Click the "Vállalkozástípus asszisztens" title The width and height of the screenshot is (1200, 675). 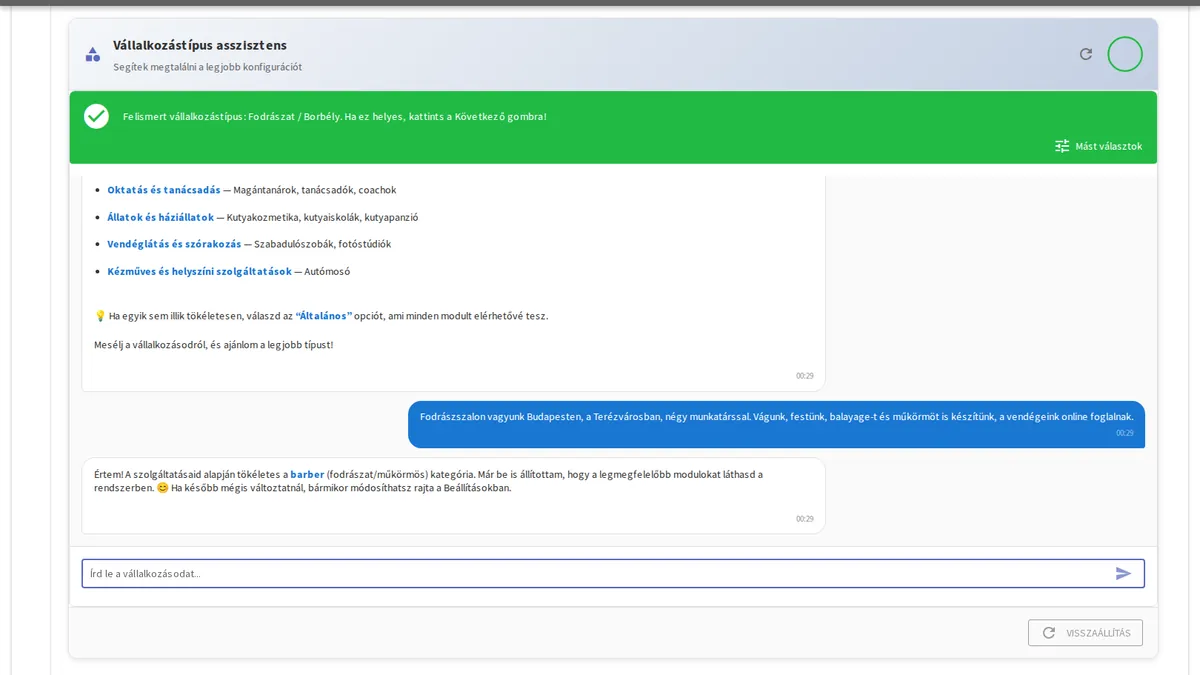click(x=200, y=45)
